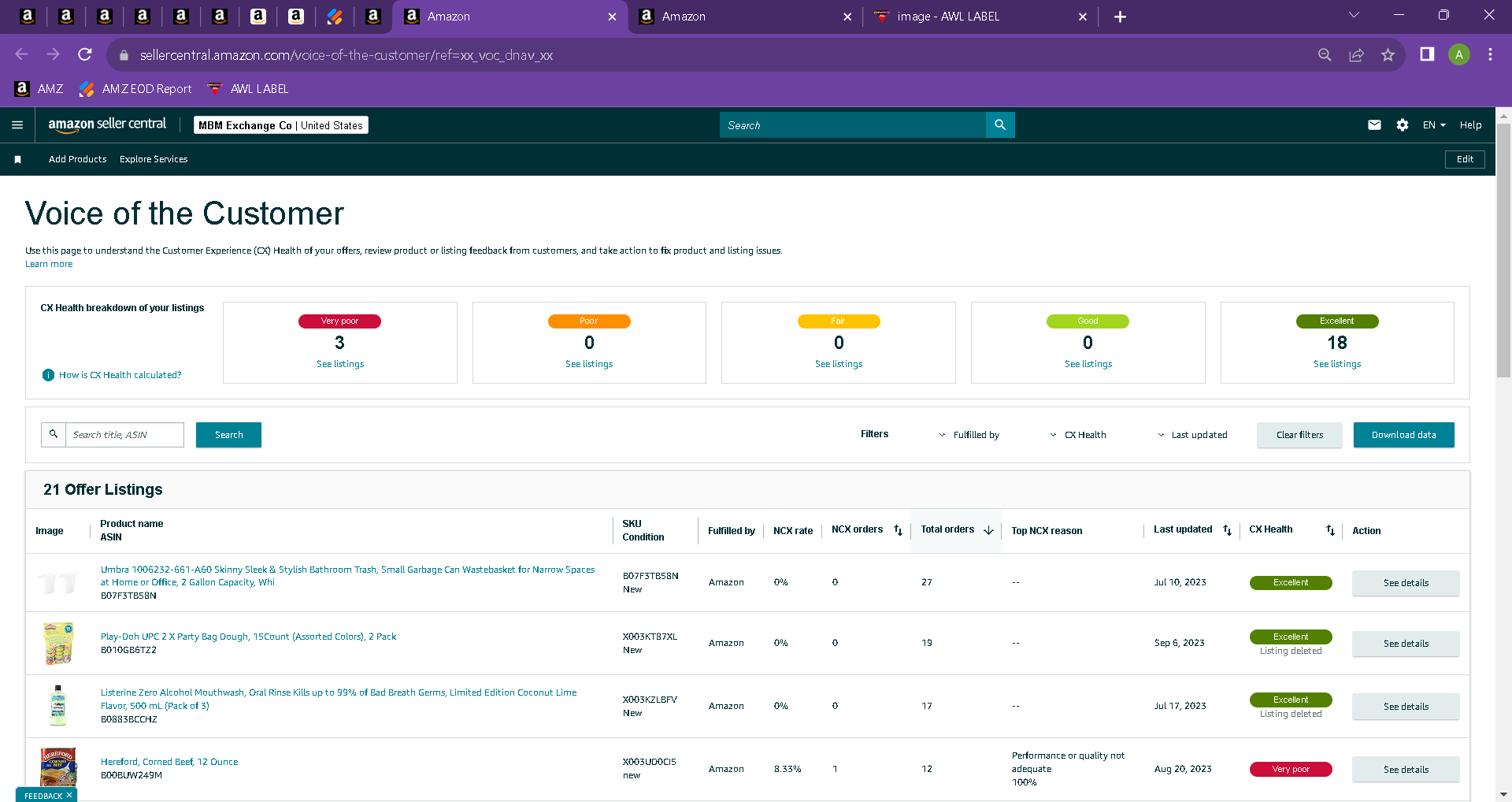This screenshot has width=1512, height=802.
Task: See listings under Very poor
Action: pyautogui.click(x=340, y=364)
